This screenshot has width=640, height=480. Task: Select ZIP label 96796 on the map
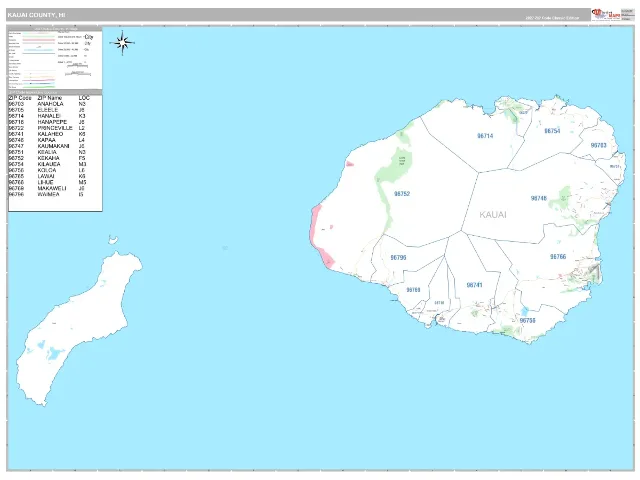398,258
